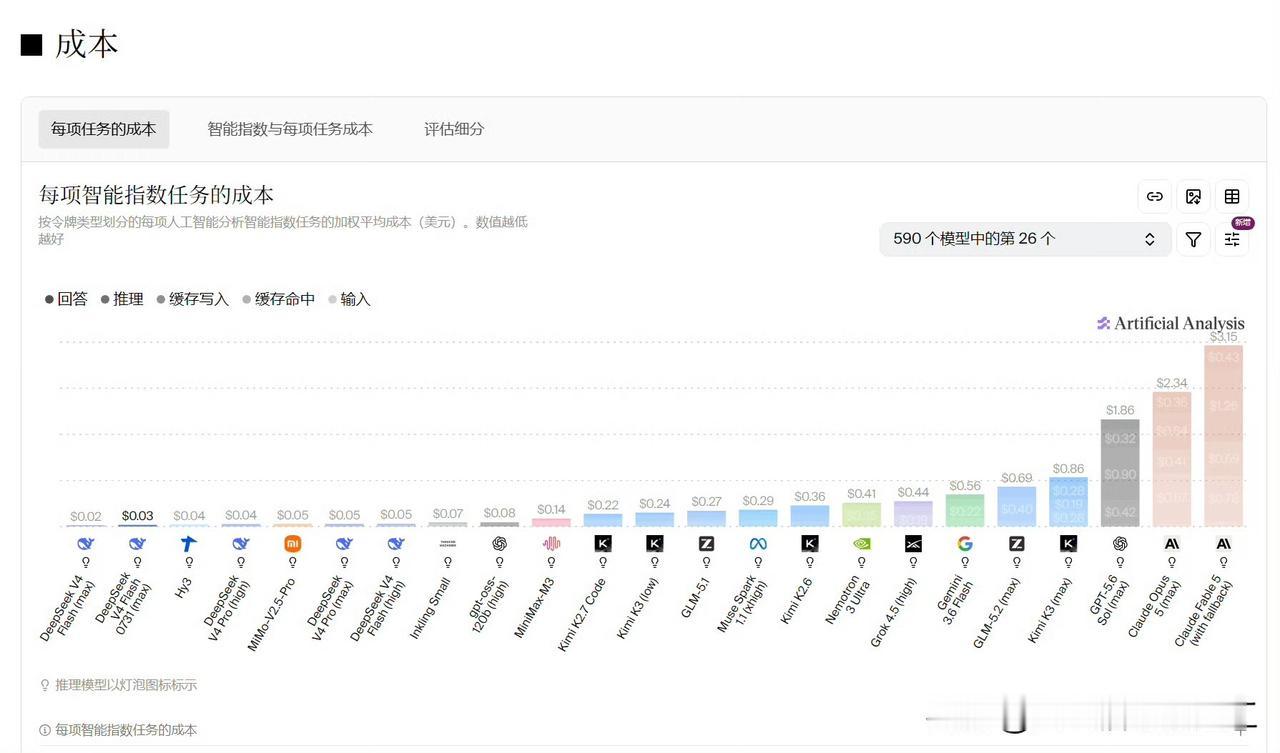
Task: Switch to the 智能指数与每项任务成本 tab
Action: pyautogui.click(x=290, y=129)
